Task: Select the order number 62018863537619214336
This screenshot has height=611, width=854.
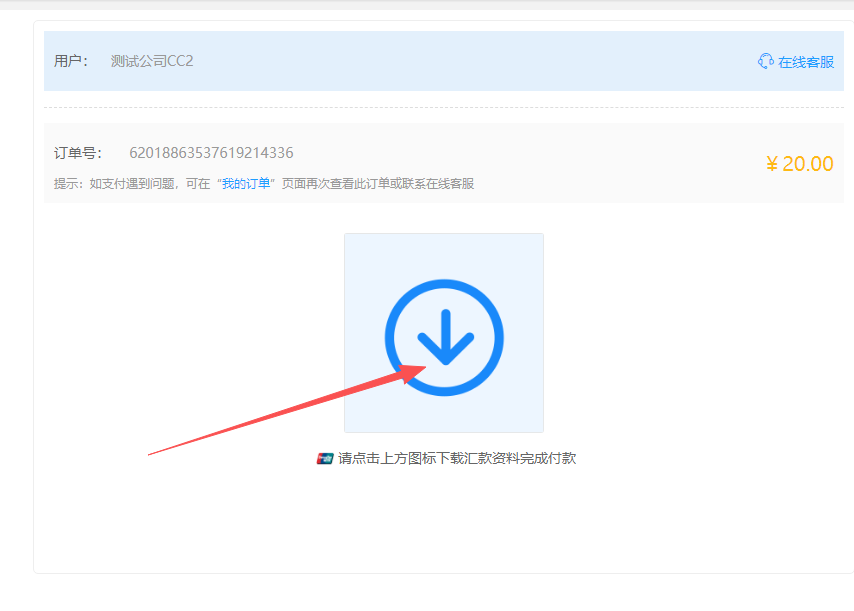Action: [x=211, y=153]
